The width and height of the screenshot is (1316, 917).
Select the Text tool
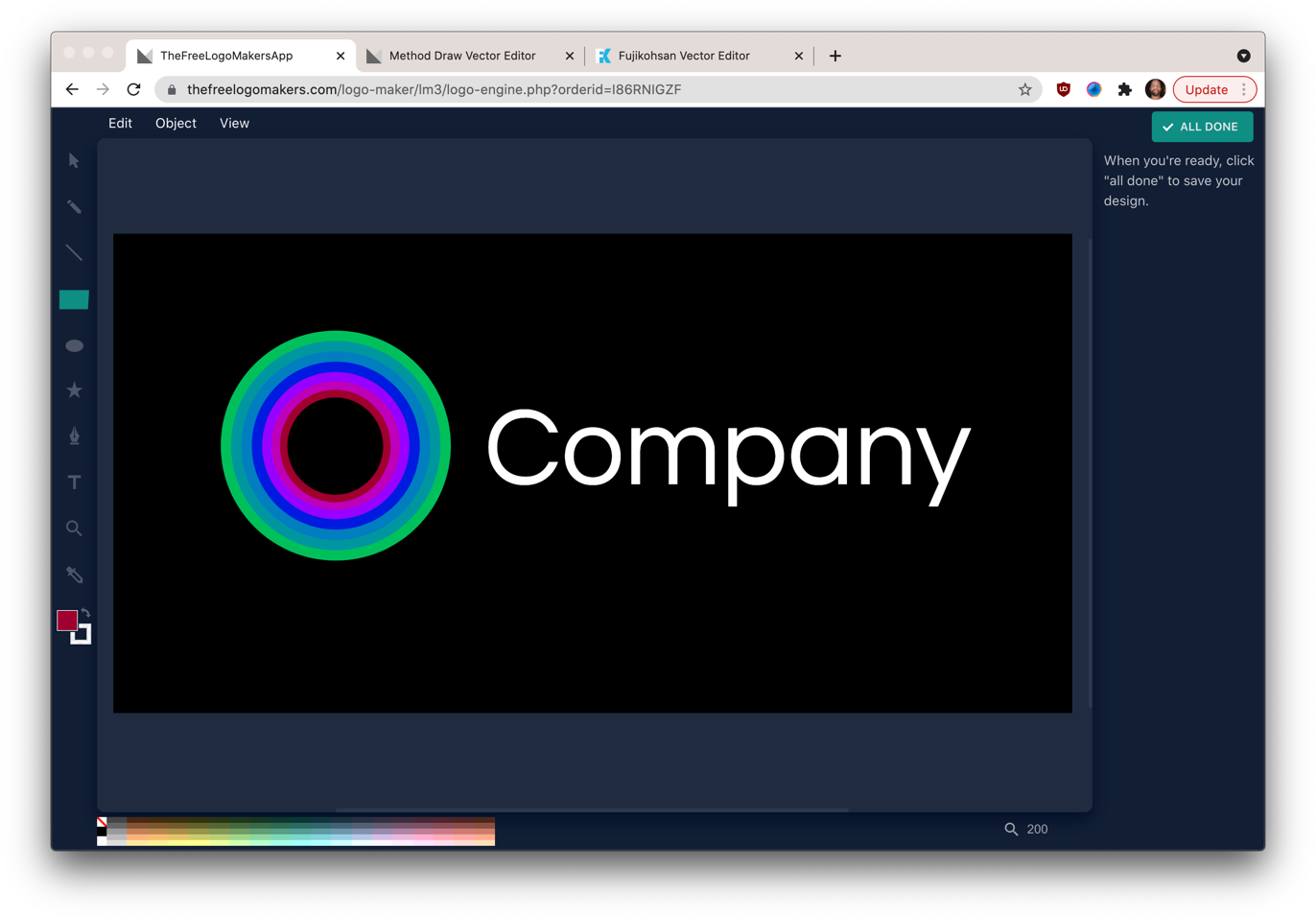point(74,482)
